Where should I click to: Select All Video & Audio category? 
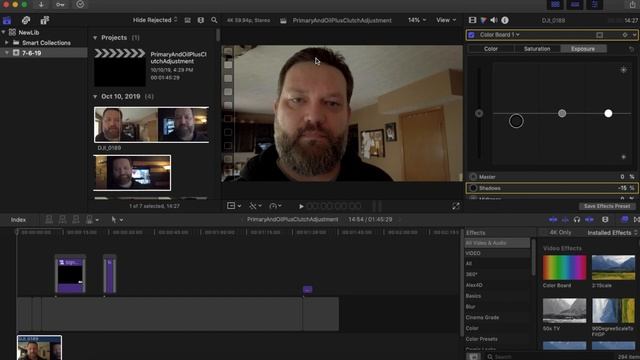coord(497,243)
